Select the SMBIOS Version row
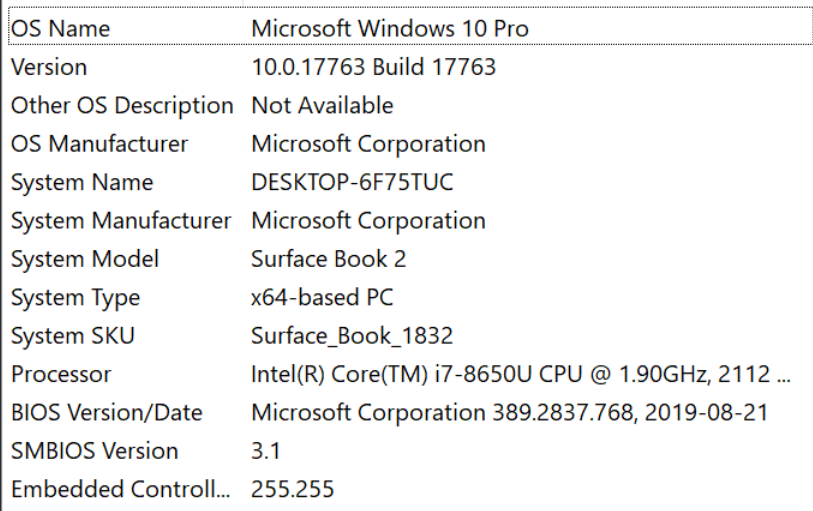This screenshot has height=511, width=813. (x=410, y=450)
